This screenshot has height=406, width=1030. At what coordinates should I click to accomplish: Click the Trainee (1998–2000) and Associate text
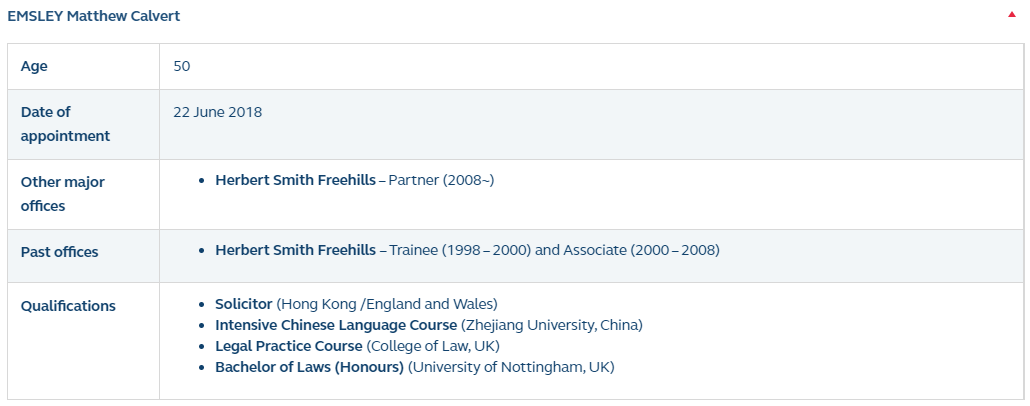pyautogui.click(x=554, y=251)
